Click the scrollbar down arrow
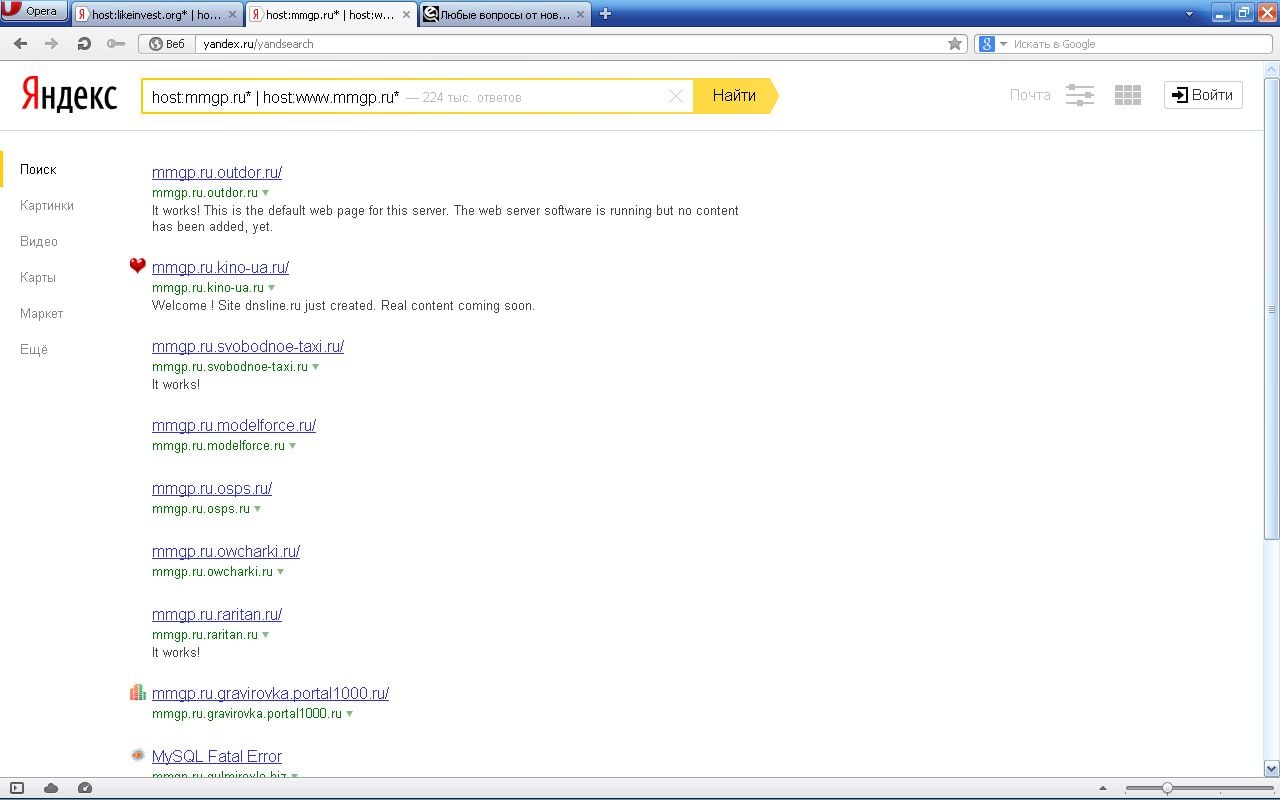The height and width of the screenshot is (800, 1280). pyautogui.click(x=1272, y=768)
